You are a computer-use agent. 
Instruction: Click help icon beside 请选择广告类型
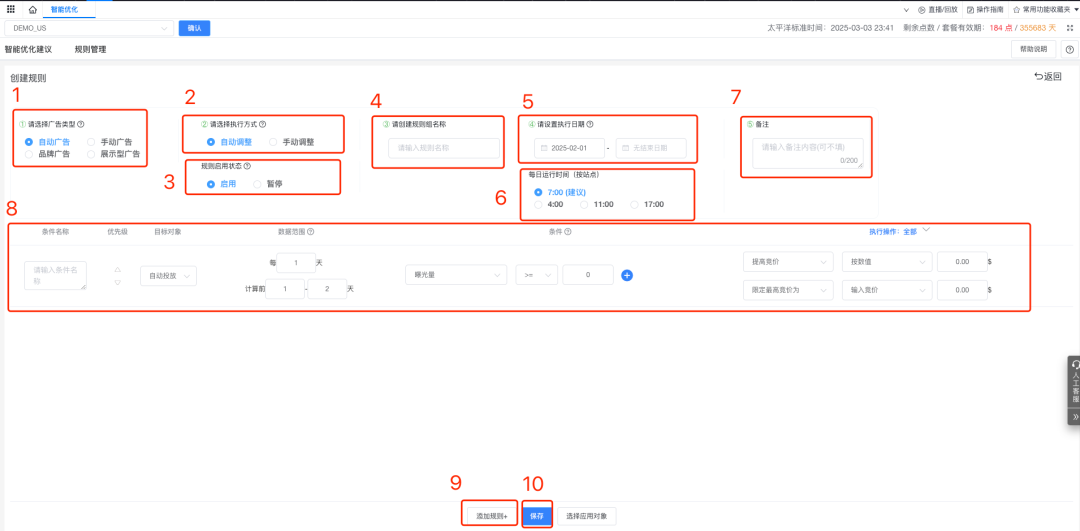coord(81,125)
